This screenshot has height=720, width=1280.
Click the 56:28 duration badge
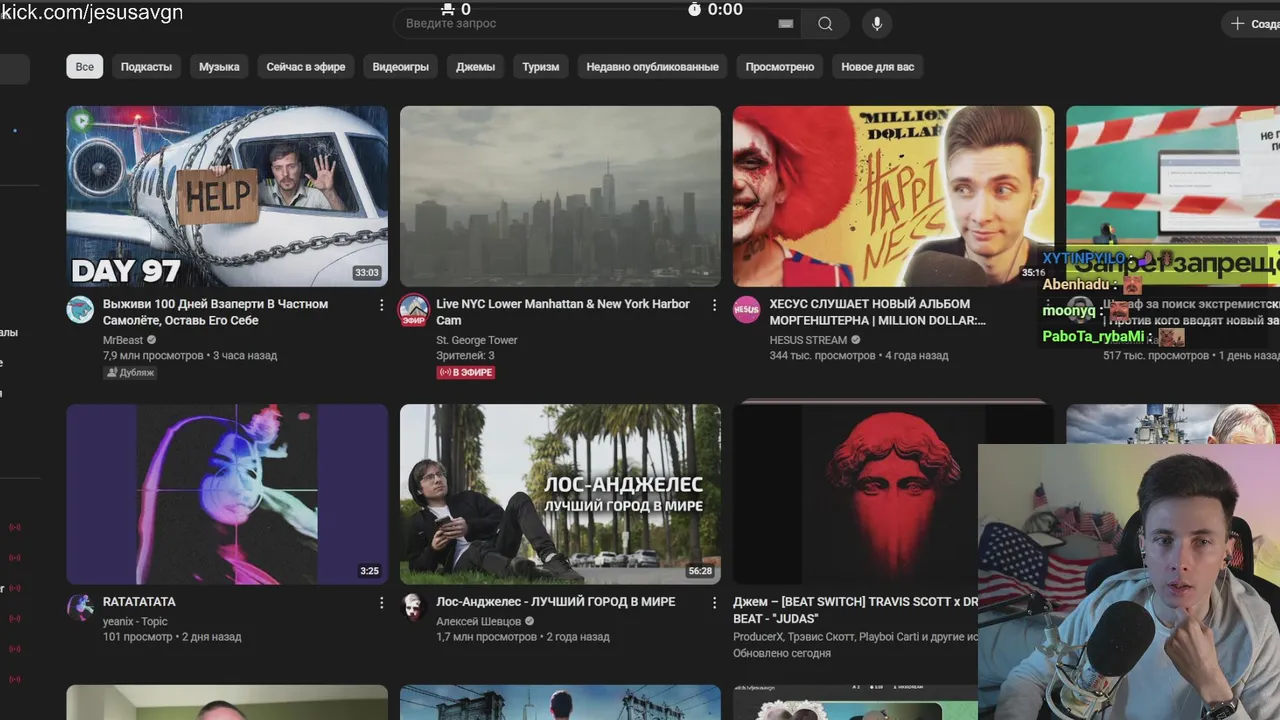point(700,571)
